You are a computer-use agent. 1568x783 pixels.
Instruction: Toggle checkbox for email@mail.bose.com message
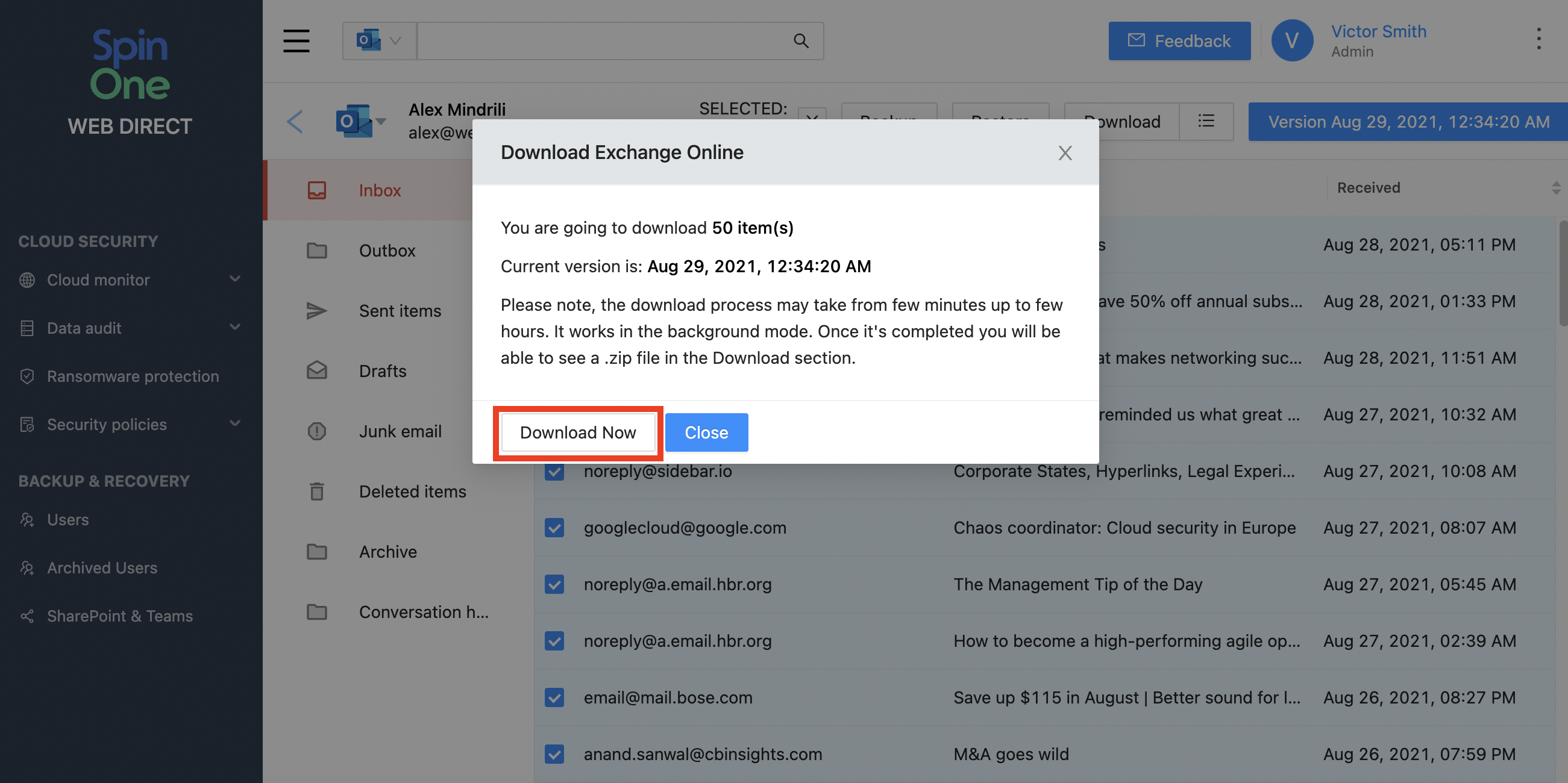(554, 697)
